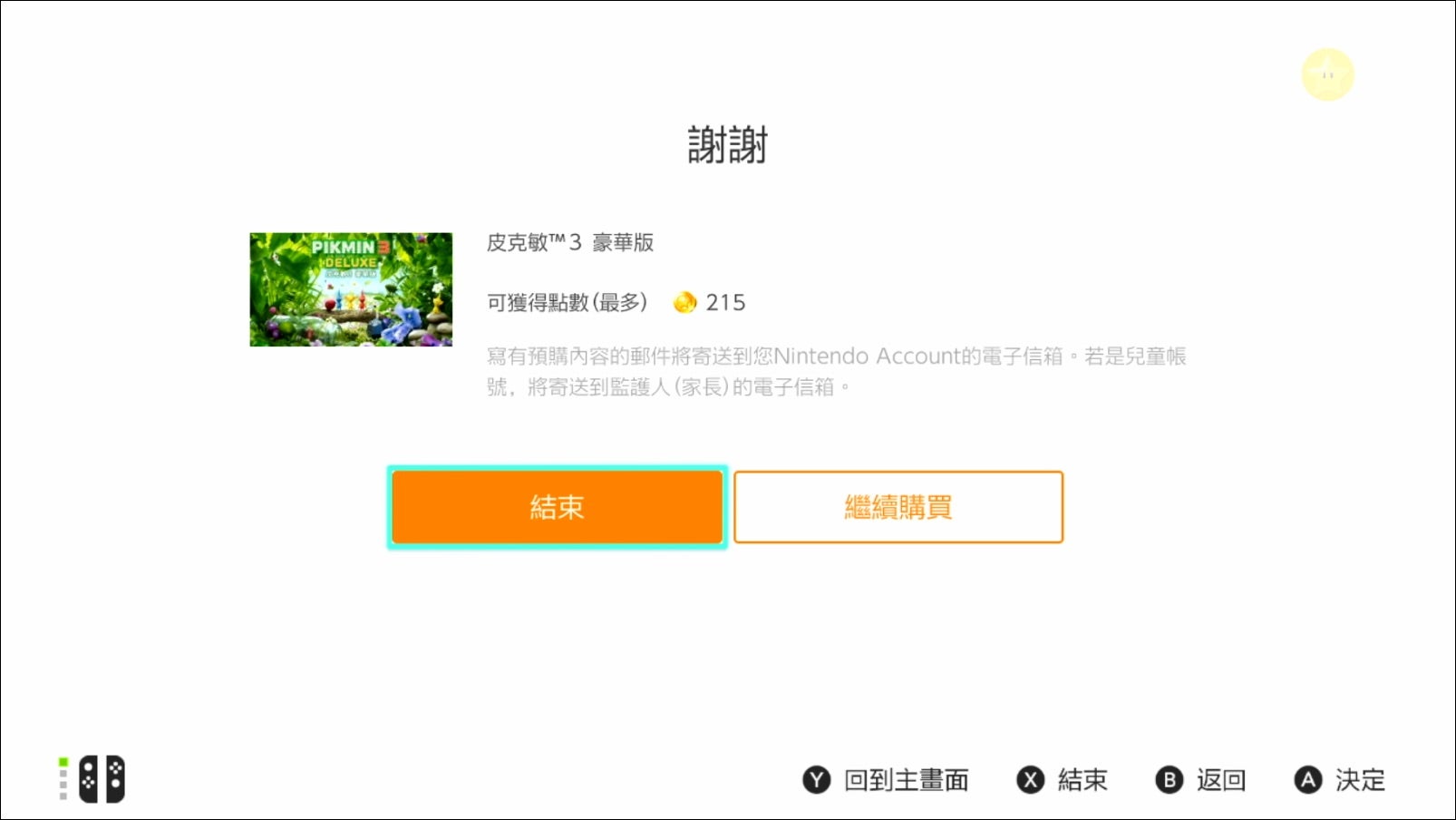Click the 215 points value
The image size is (1456, 820).
click(x=725, y=302)
